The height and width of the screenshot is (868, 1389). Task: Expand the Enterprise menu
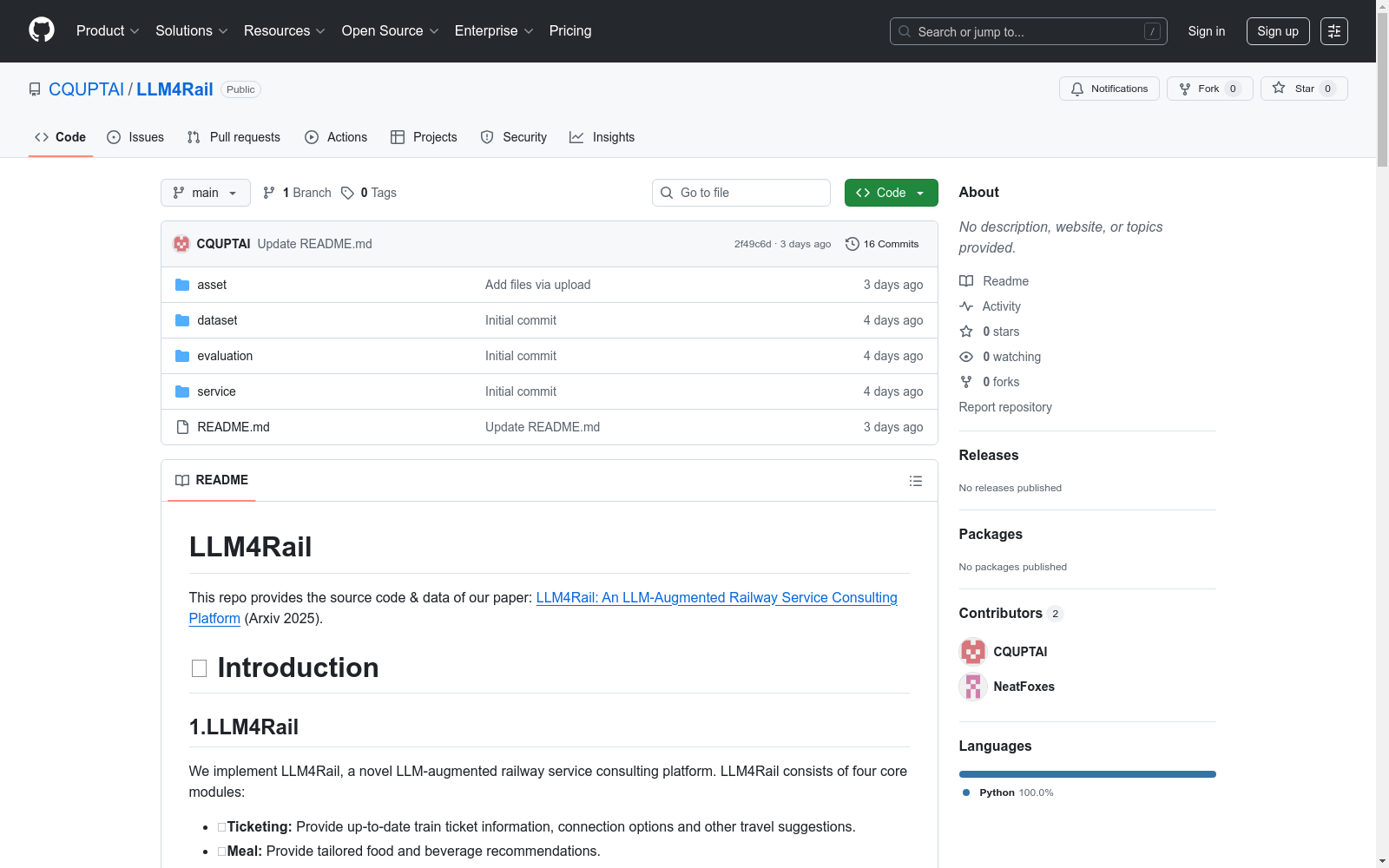494,30
